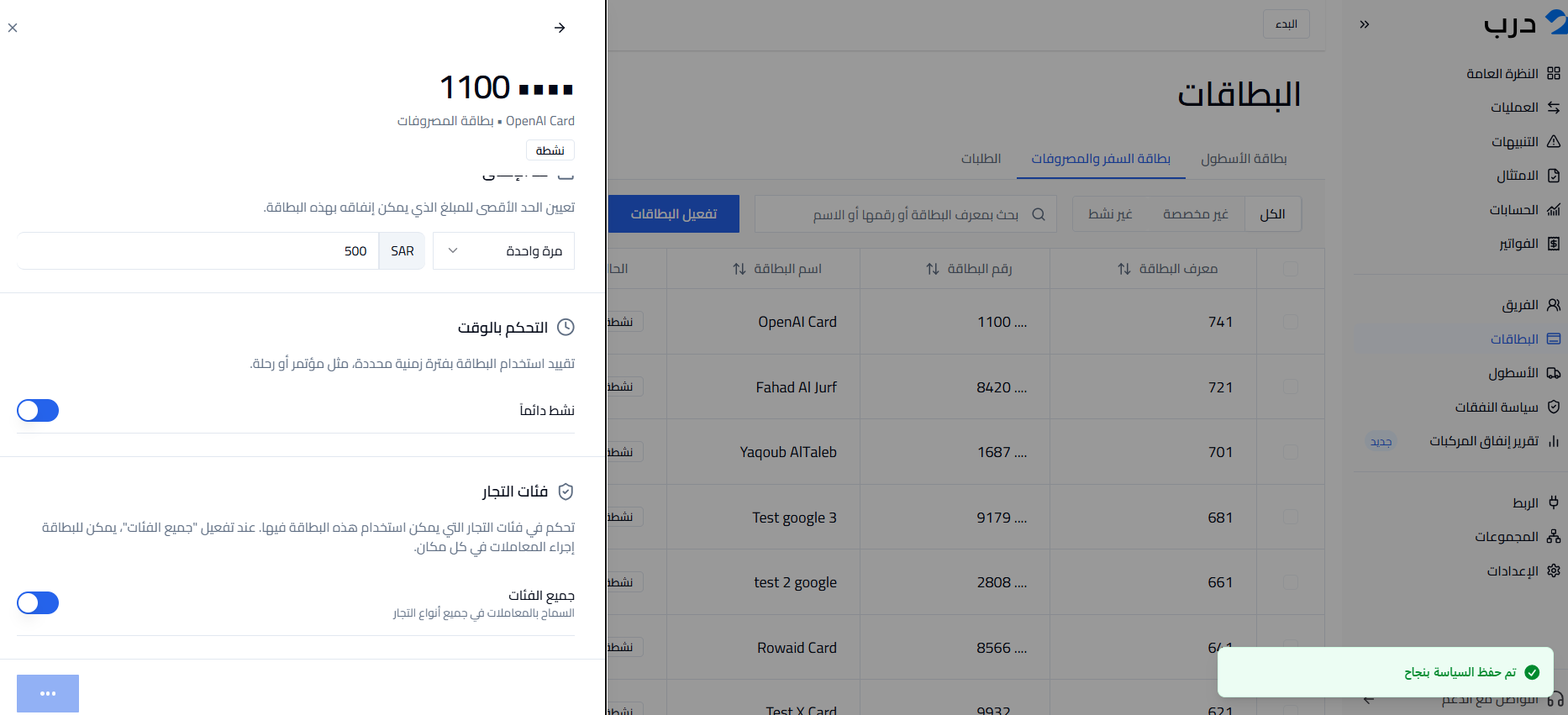This screenshot has width=1568, height=715.
Task: Check the select-all header checkbox
Action: [x=1291, y=269]
